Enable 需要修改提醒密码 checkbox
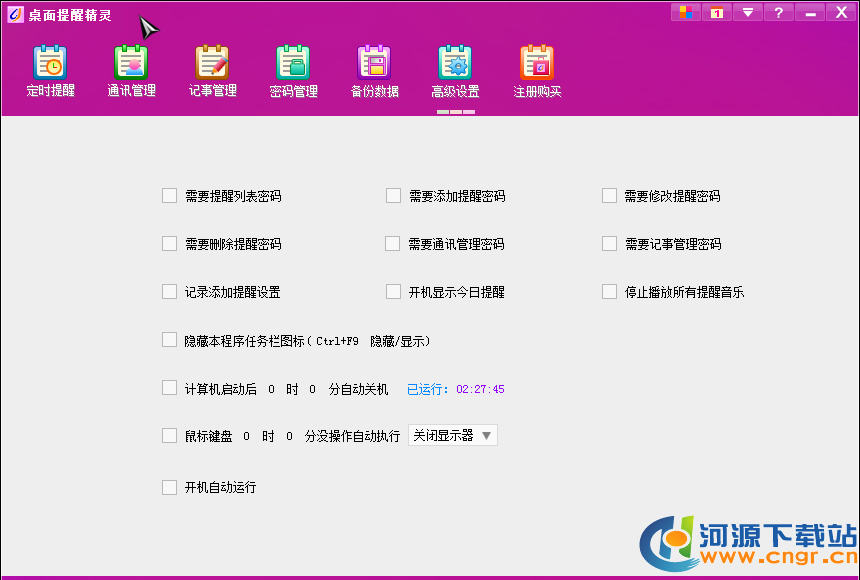860x580 pixels. pos(609,196)
